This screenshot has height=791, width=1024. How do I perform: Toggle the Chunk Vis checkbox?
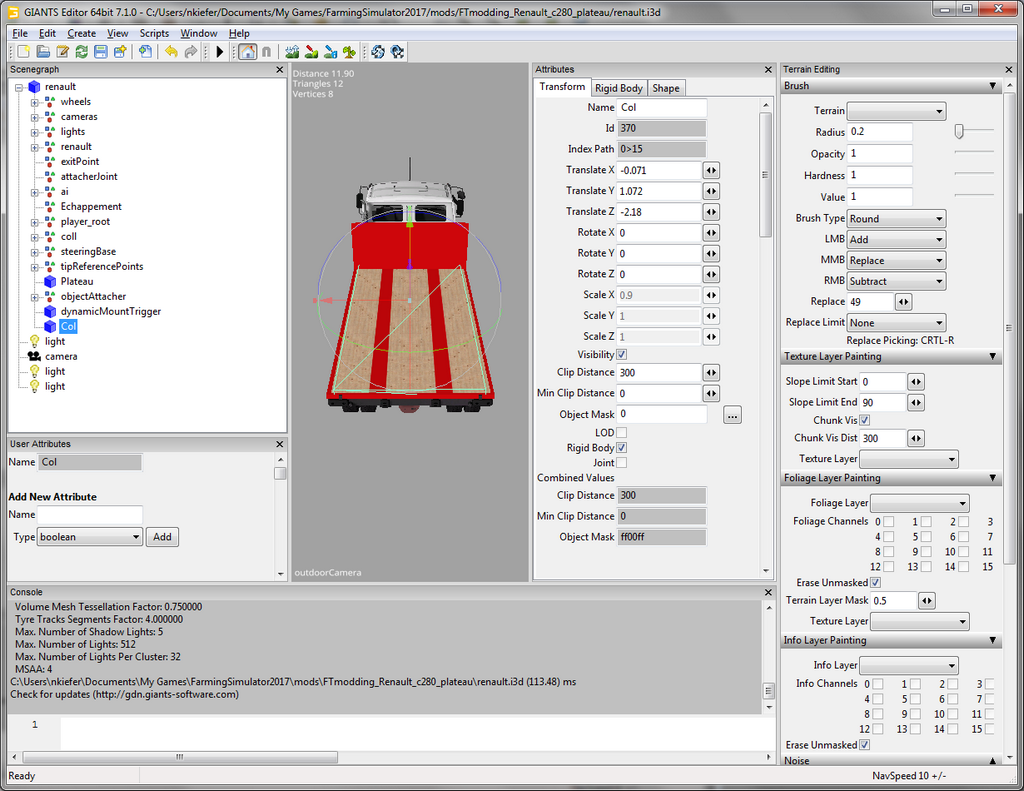[x=865, y=420]
